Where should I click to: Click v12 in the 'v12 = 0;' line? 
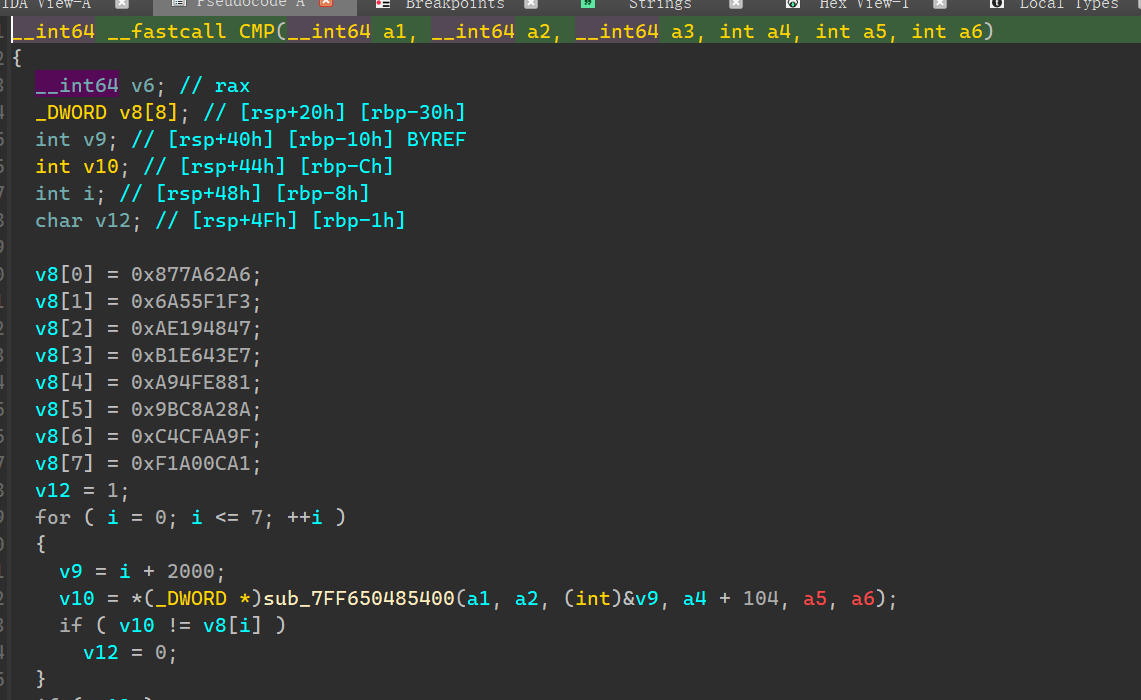[x=101, y=652]
